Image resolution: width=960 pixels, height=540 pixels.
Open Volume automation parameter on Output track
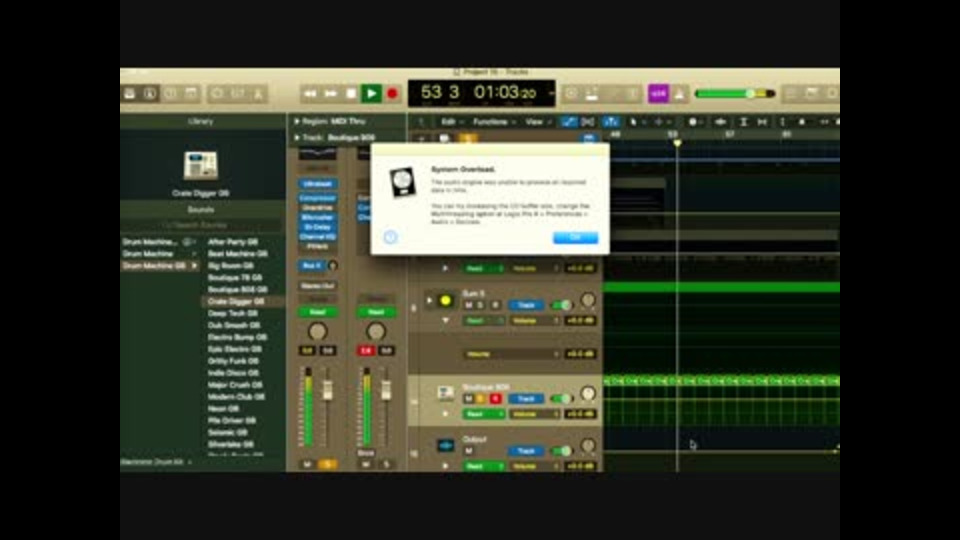535,466
